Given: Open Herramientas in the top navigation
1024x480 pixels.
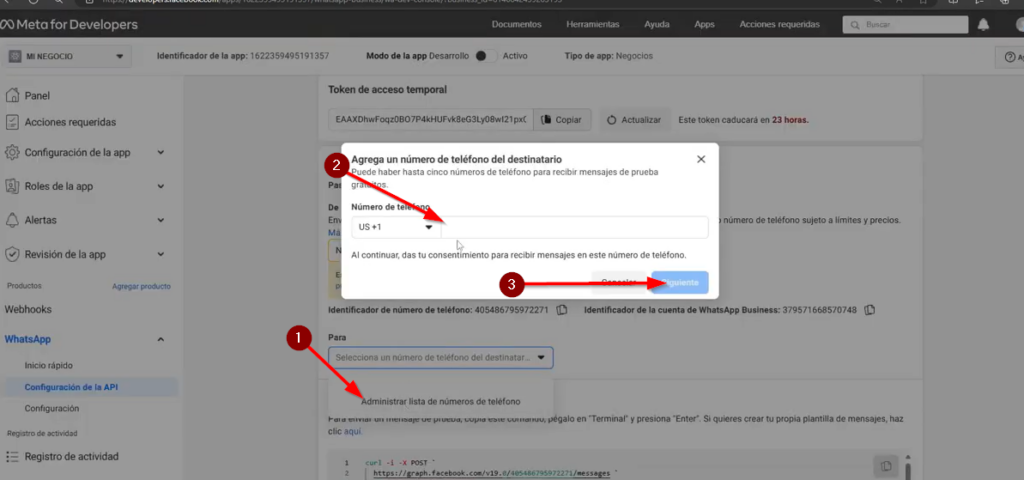Looking at the screenshot, I should [592, 25].
